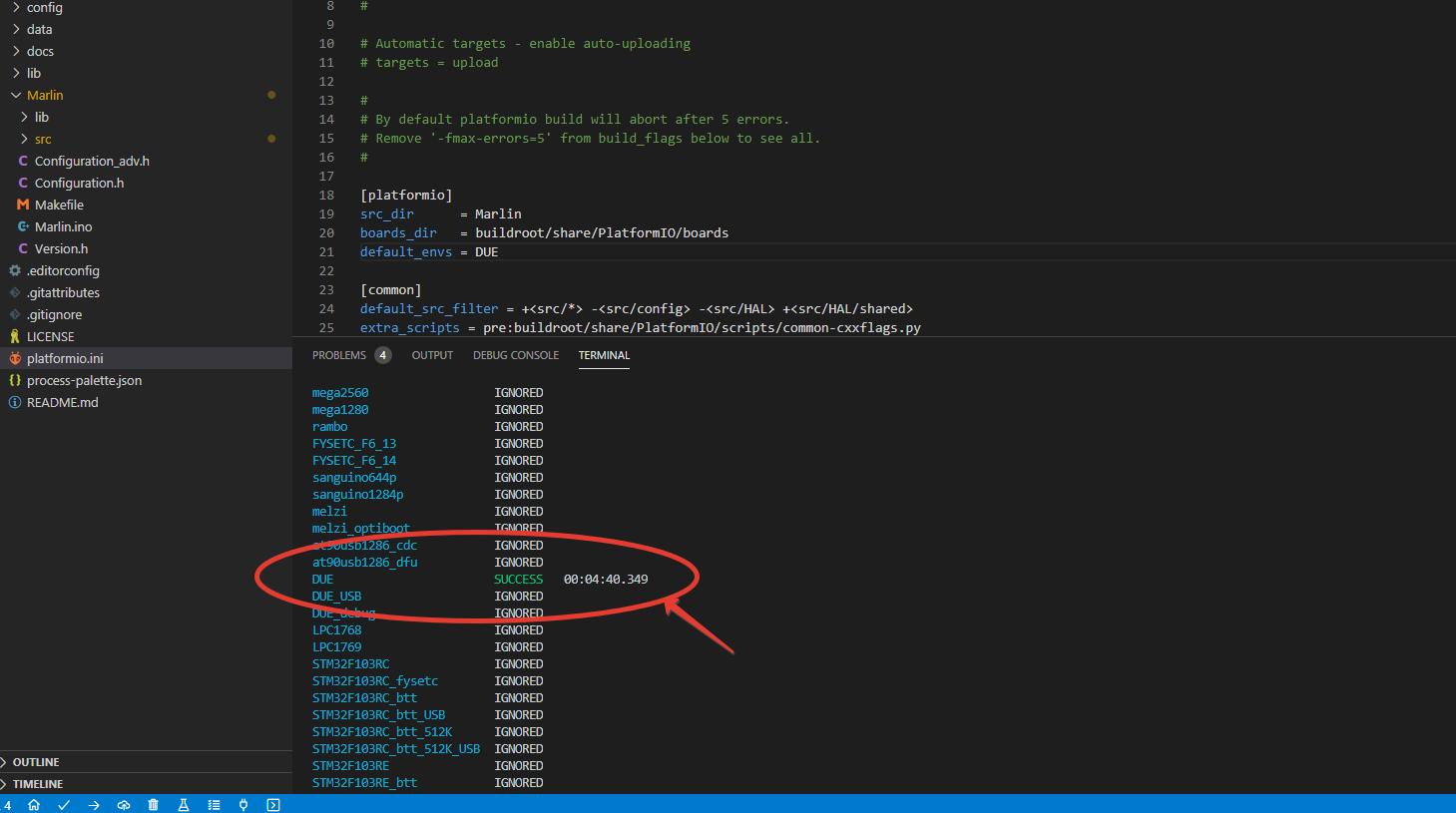Expand the OUTLINE section
This screenshot has width=1456, height=813.
tap(36, 762)
